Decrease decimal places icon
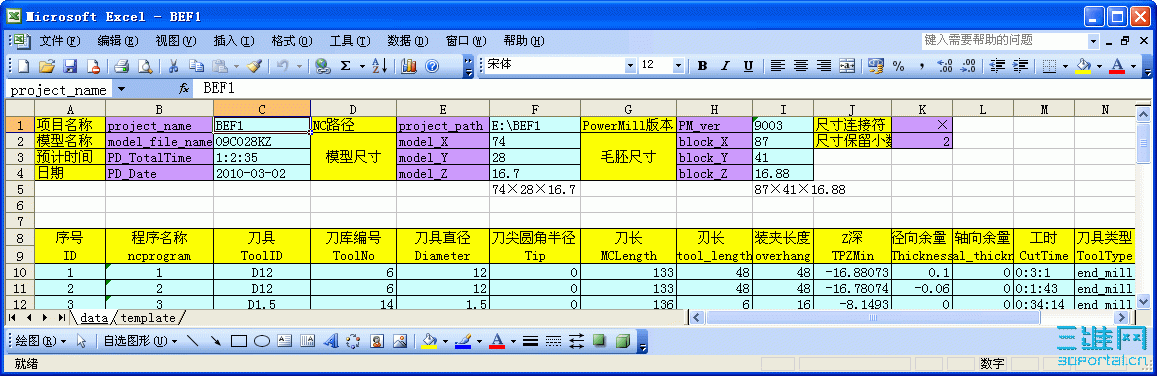 [969, 66]
